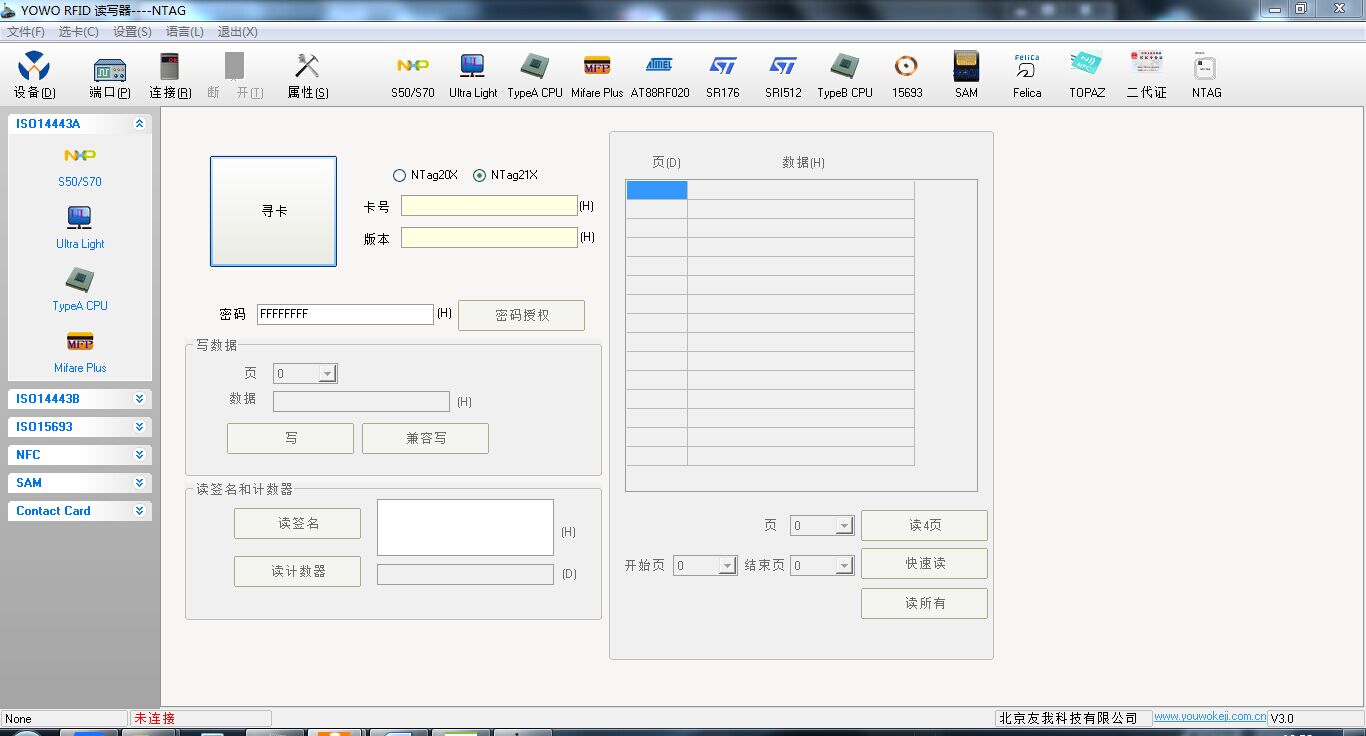Open the 开始页 start page dropdown

tap(728, 566)
